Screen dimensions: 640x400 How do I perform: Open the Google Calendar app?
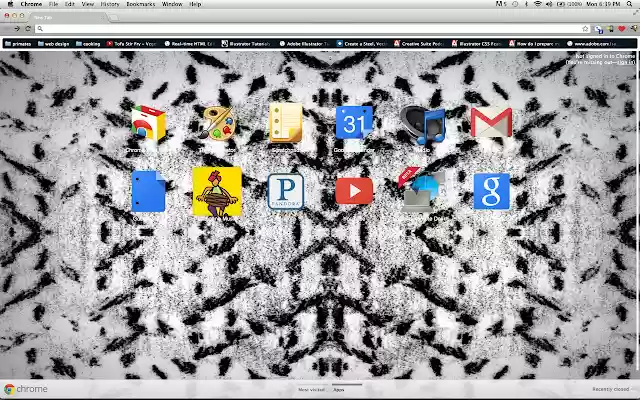(354, 122)
